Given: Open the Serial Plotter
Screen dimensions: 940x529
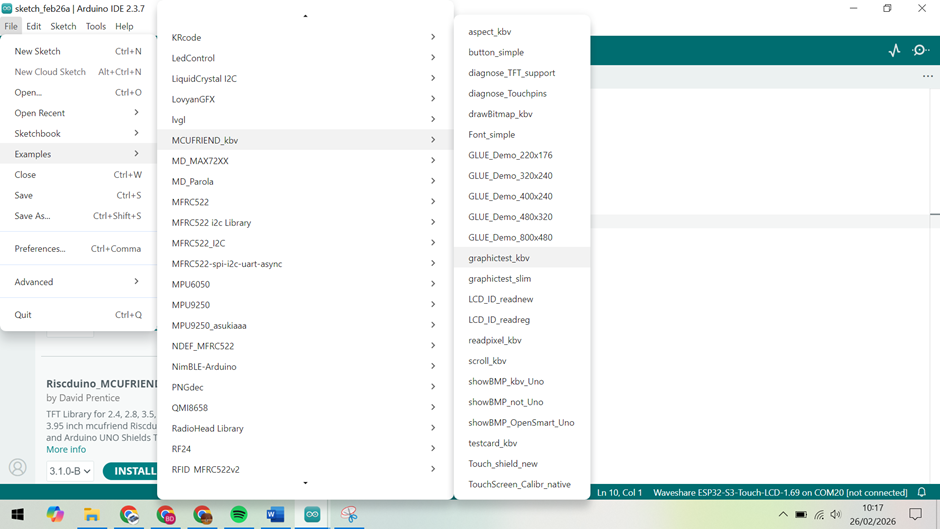Looking at the screenshot, I should 894,50.
